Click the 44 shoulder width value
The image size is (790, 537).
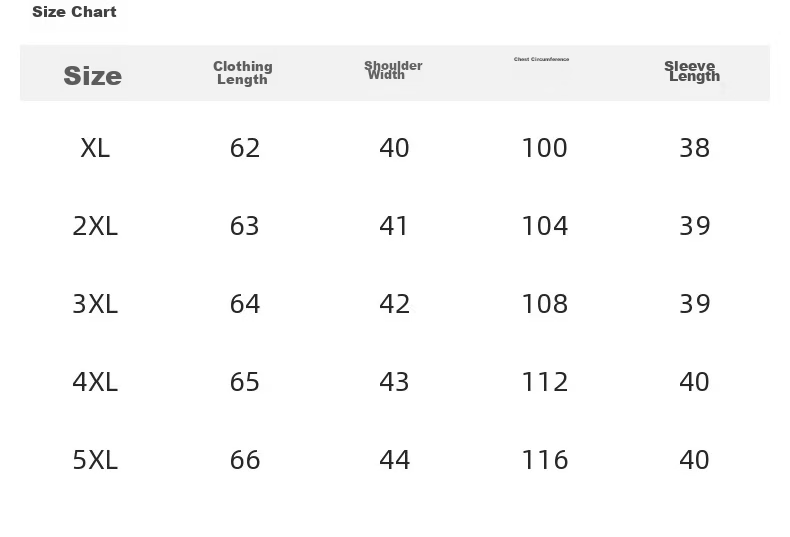tap(394, 460)
